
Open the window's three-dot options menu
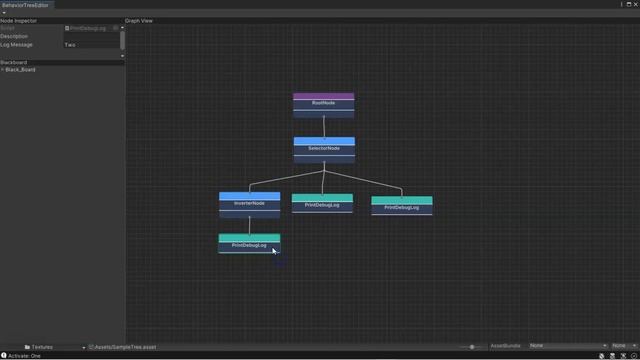(x=622, y=4)
